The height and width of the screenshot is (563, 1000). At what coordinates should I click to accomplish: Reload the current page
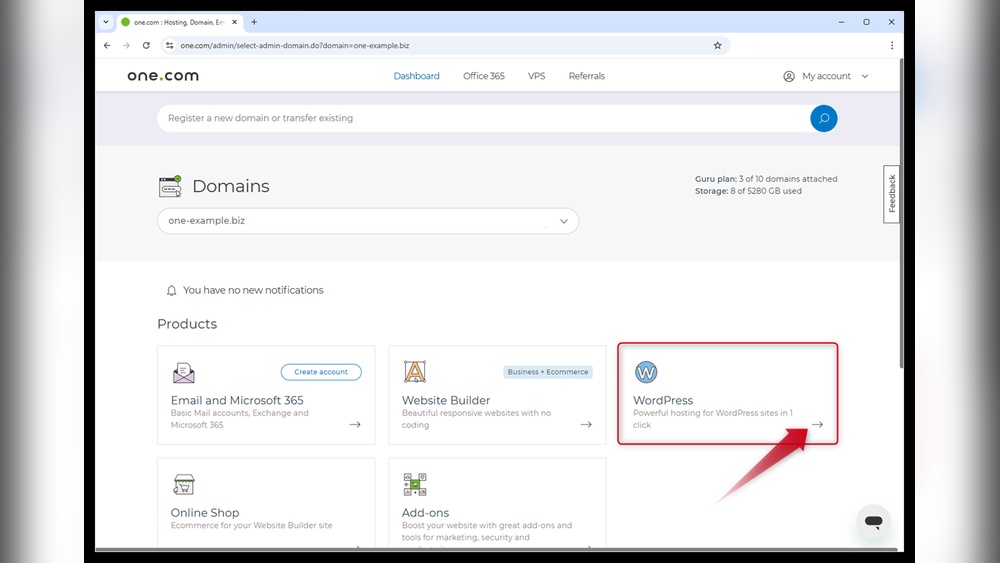pos(146,45)
